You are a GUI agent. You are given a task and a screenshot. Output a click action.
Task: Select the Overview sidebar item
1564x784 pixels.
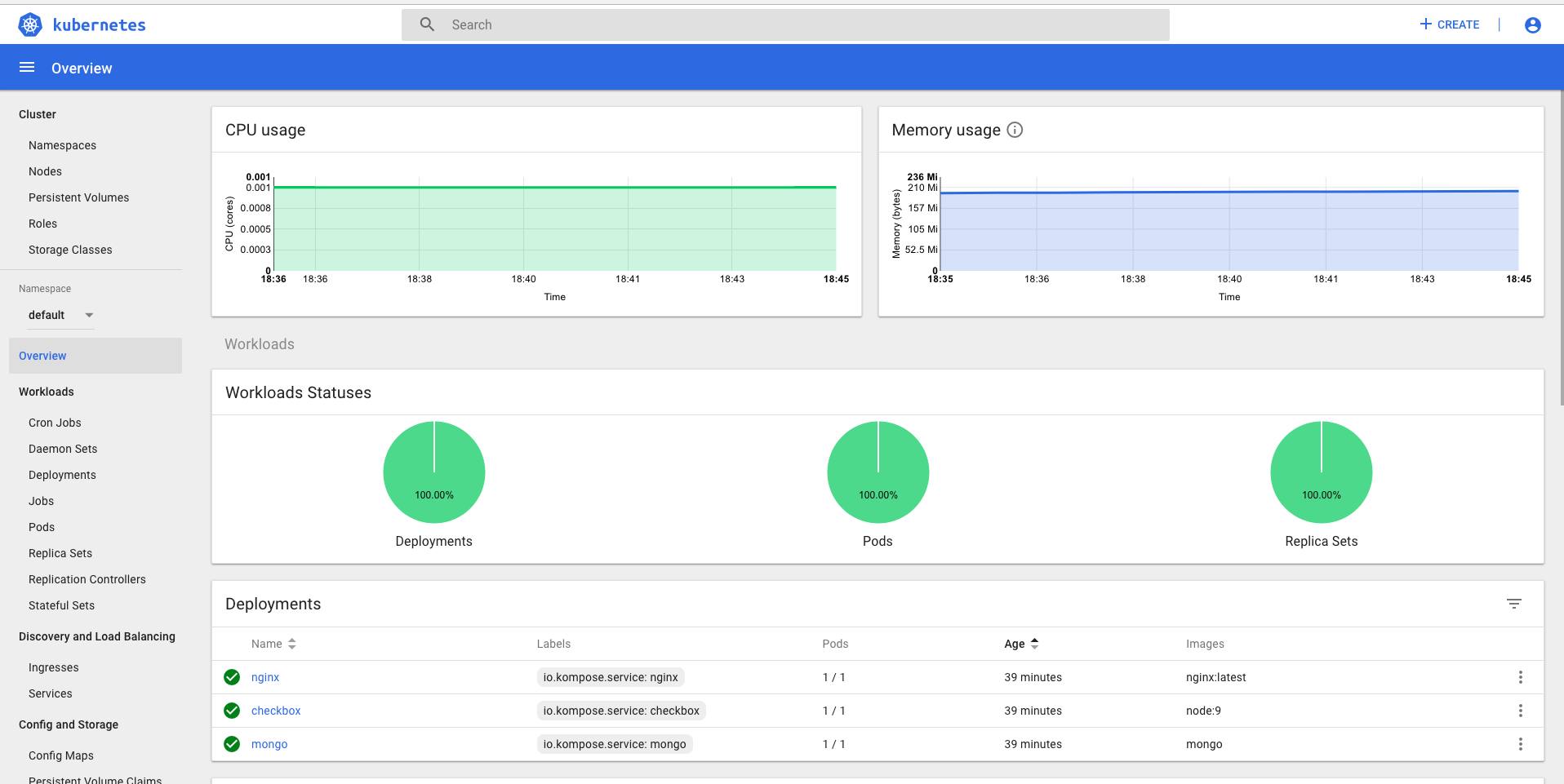click(x=96, y=356)
